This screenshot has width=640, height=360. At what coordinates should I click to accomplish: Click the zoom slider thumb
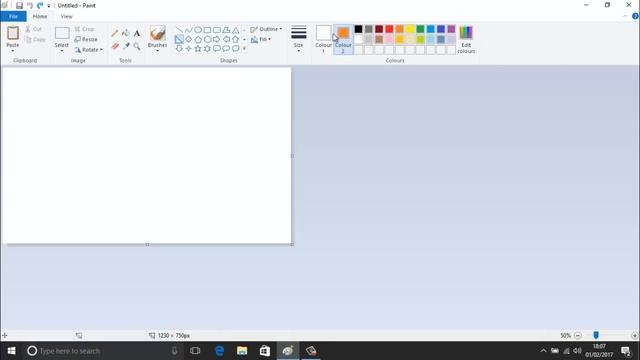[596, 335]
